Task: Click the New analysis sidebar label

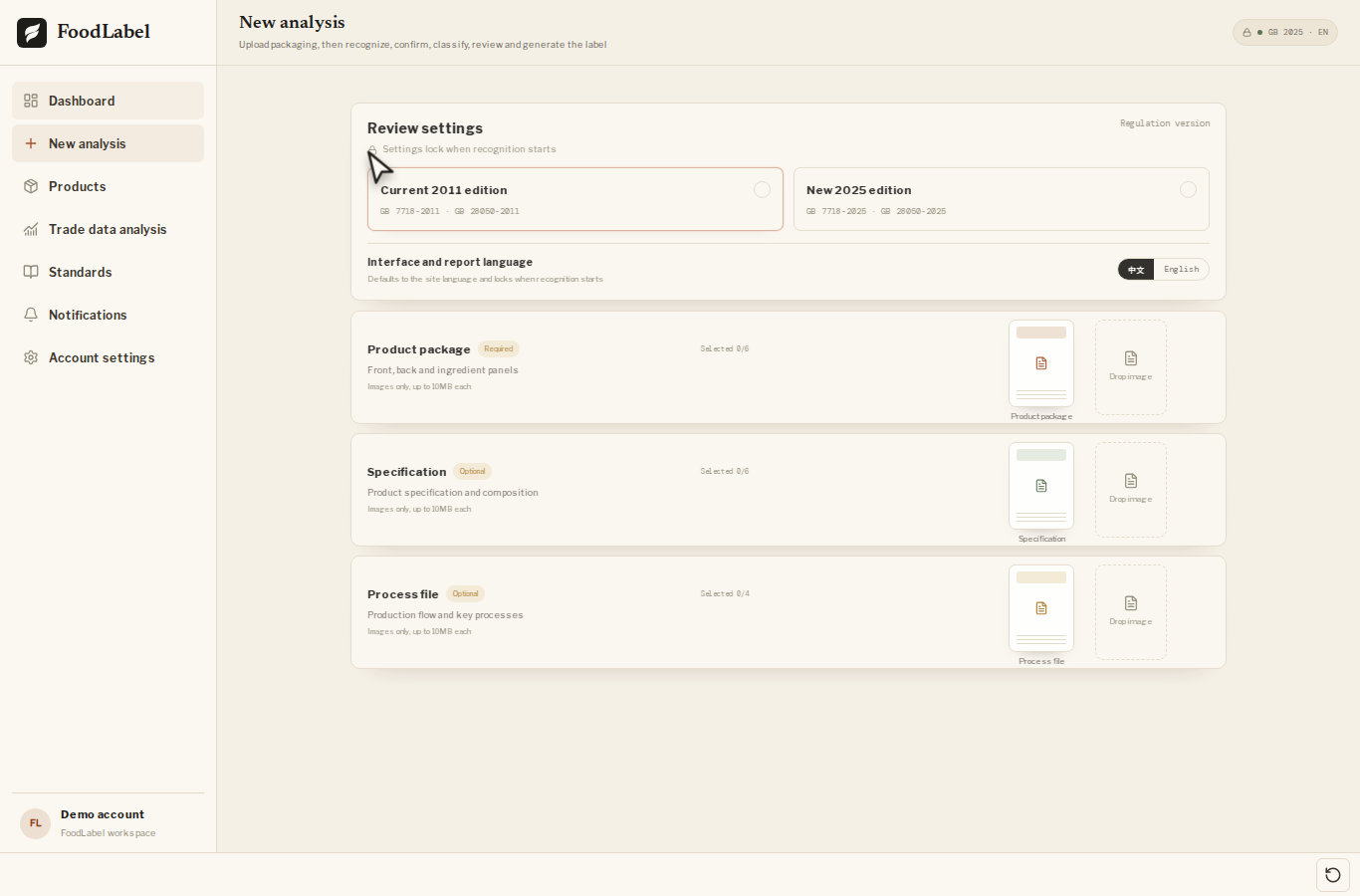Action: click(88, 143)
